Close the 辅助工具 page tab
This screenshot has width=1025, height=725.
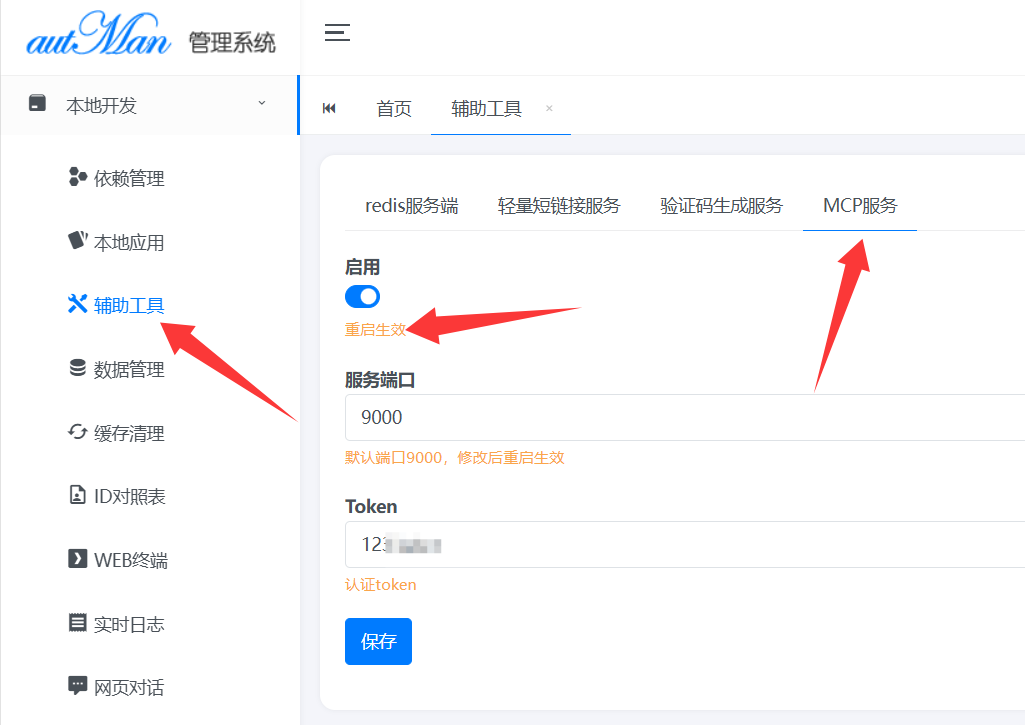point(549,108)
